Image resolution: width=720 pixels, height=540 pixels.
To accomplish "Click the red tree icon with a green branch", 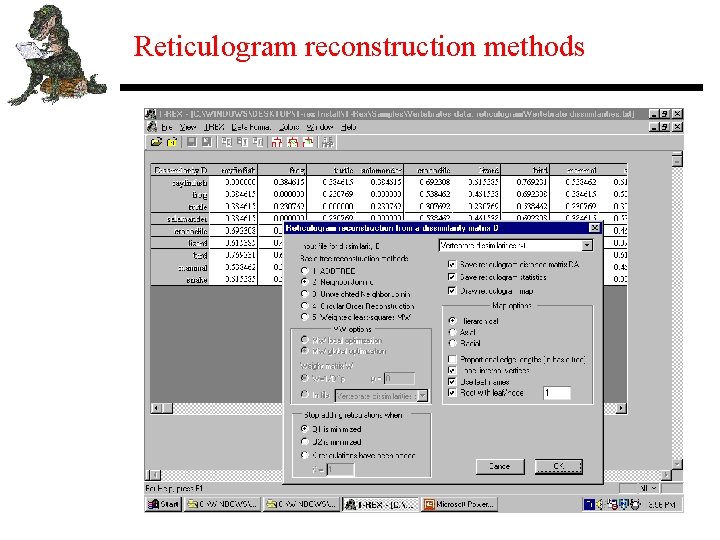I will (x=308, y=142).
